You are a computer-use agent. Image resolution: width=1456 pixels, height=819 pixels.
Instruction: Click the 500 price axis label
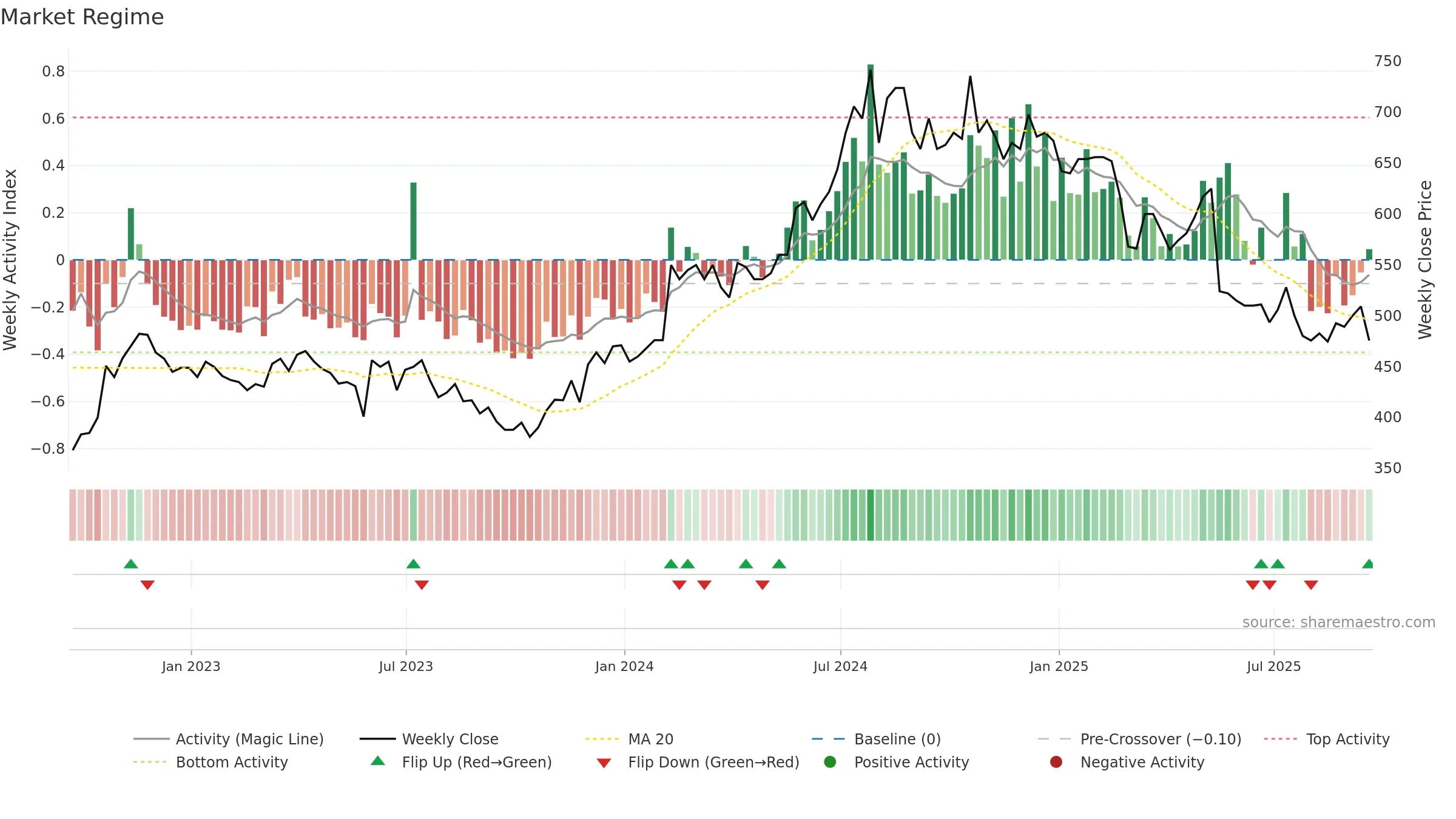pos(1388,316)
